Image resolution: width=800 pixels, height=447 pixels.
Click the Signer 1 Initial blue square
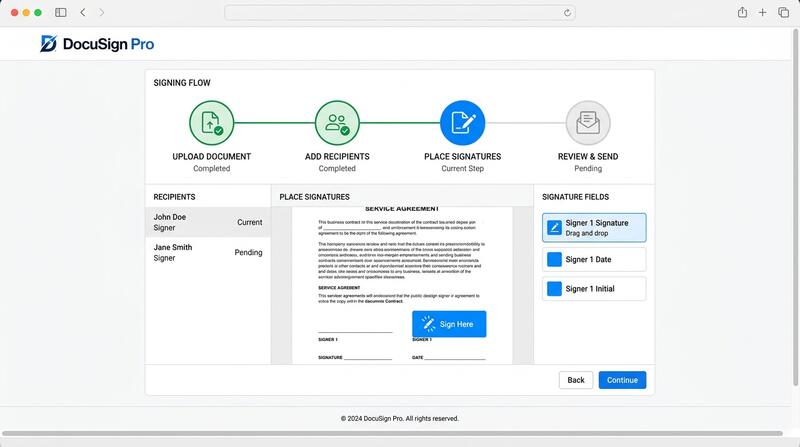[x=554, y=289]
